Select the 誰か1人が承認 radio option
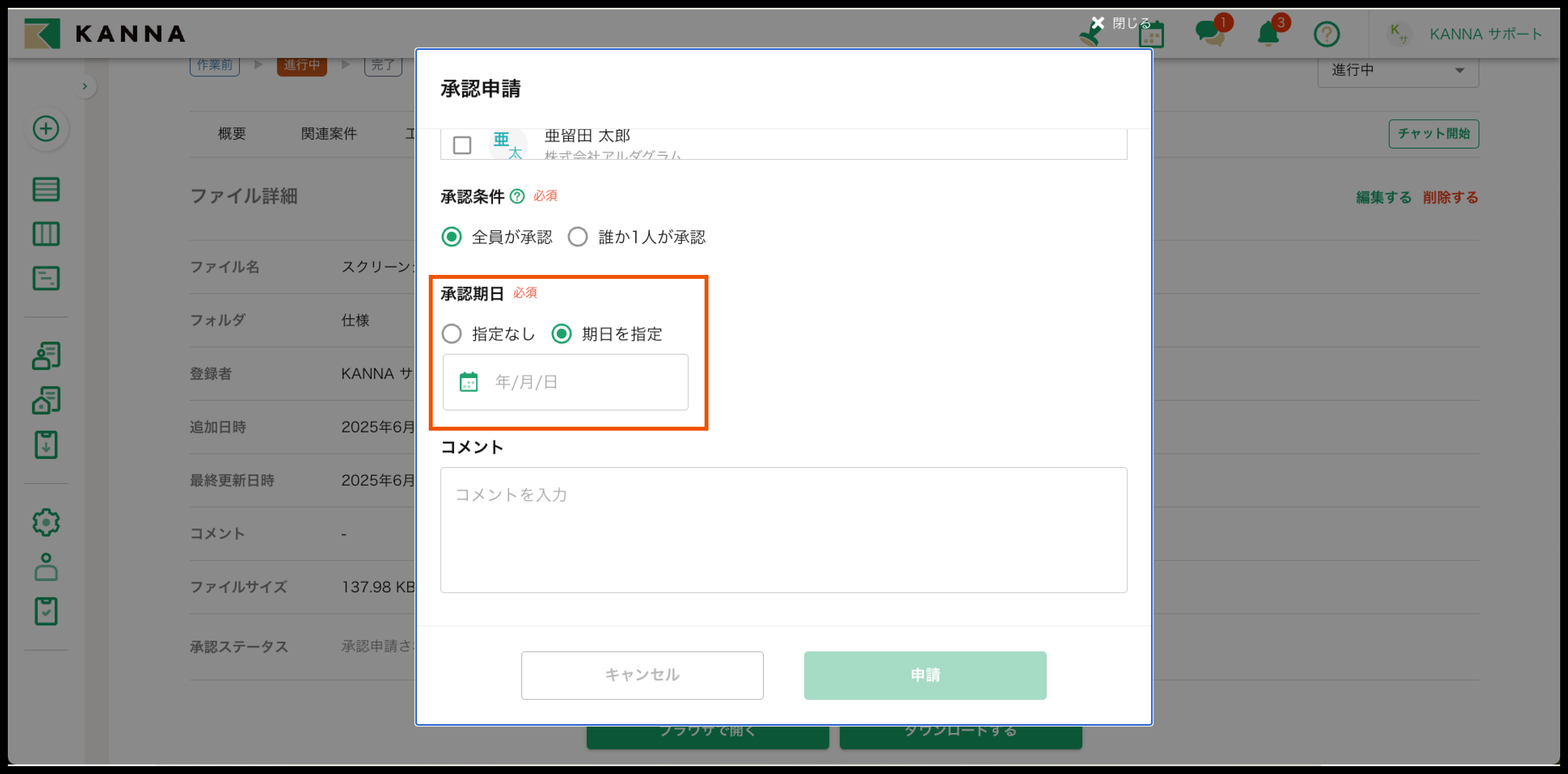The image size is (1568, 774). tap(578, 237)
